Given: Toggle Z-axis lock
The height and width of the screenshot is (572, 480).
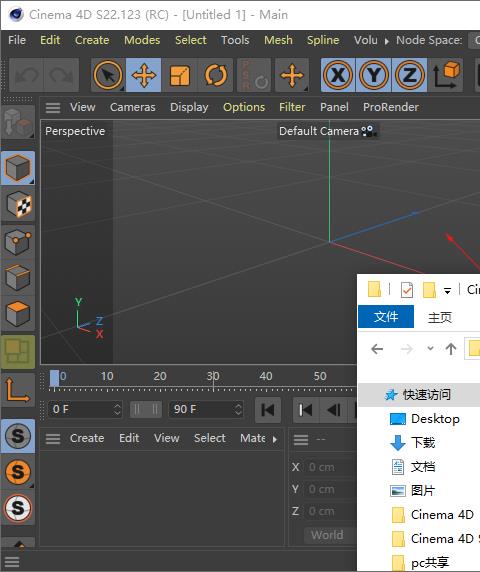Looking at the screenshot, I should 409,76.
